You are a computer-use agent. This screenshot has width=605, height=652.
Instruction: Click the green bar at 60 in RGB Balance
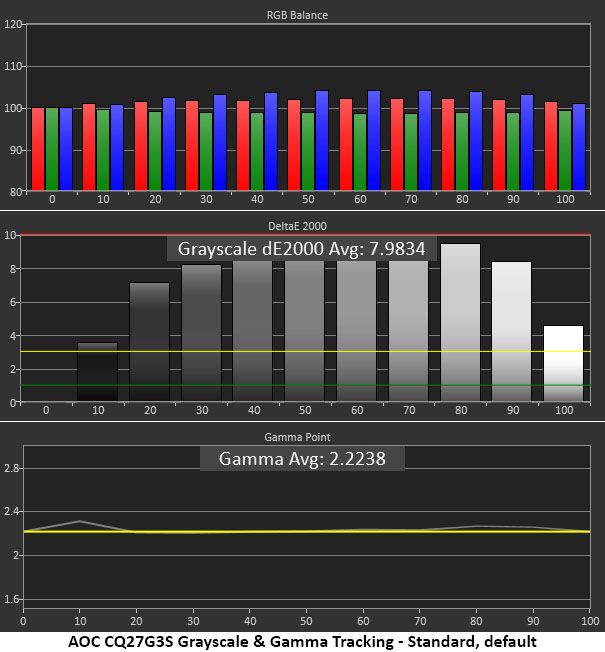(x=360, y=152)
